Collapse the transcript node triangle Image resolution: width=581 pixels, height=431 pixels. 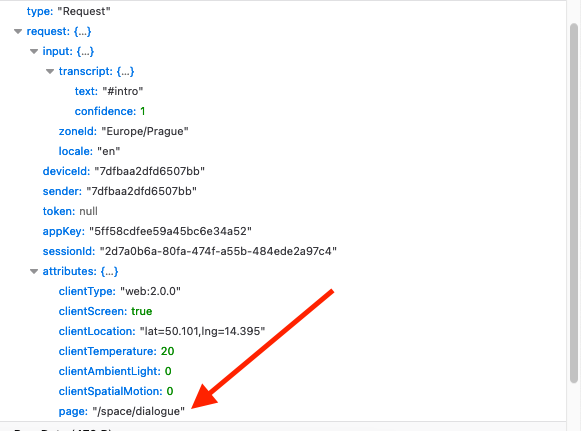50,72
